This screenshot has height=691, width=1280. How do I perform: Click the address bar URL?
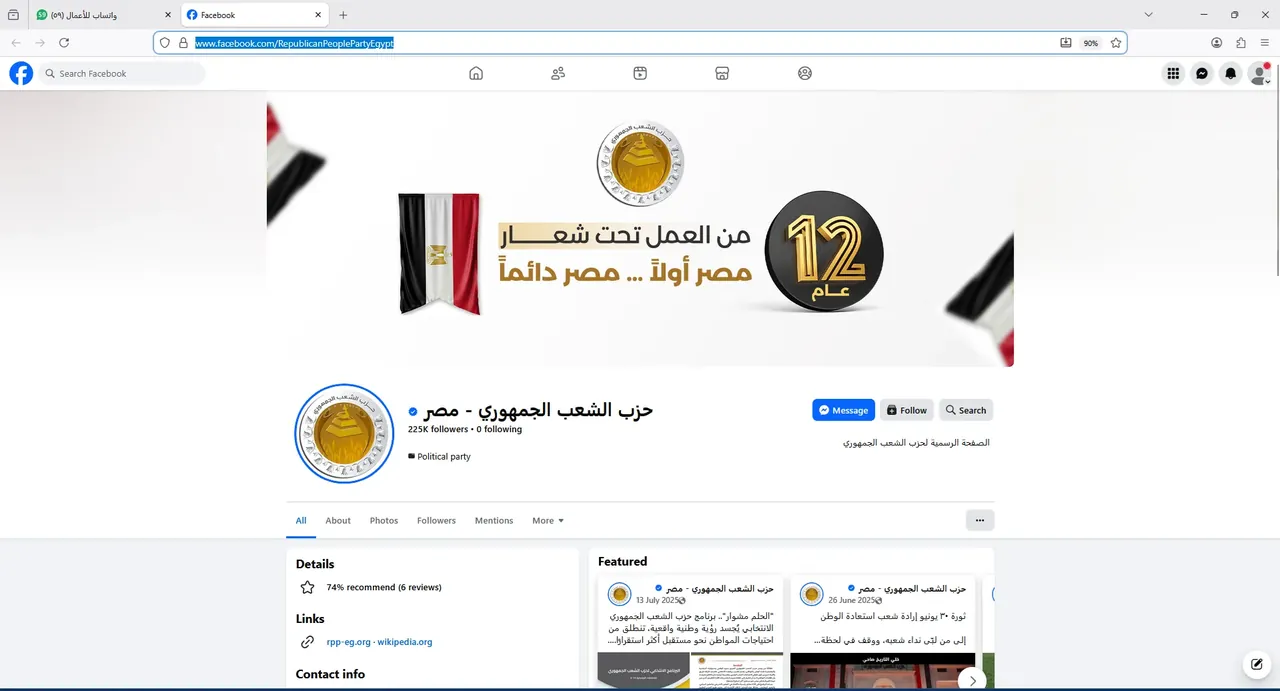pos(294,43)
